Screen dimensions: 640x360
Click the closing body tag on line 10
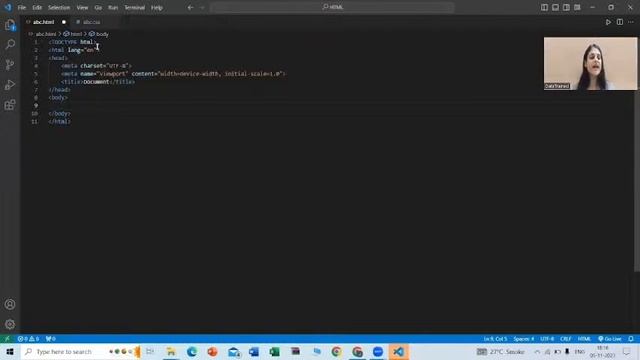pyautogui.click(x=60, y=113)
